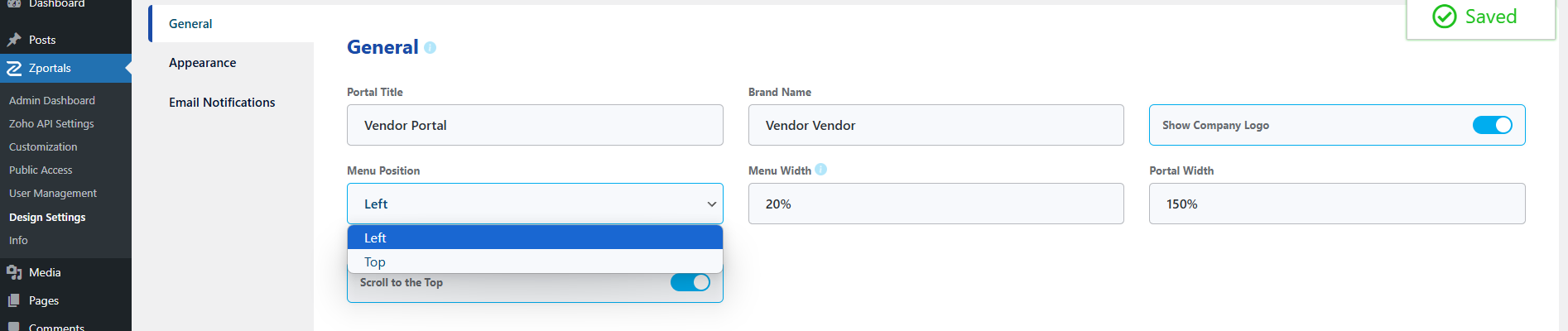Click the Media icon in sidebar

(14, 272)
